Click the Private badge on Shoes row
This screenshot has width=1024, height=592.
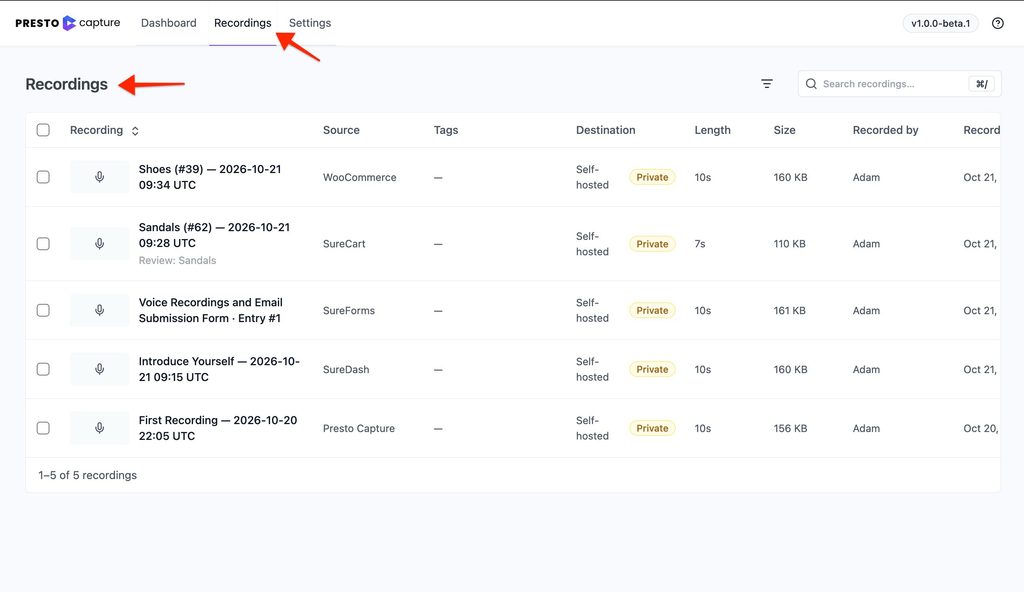(x=652, y=177)
